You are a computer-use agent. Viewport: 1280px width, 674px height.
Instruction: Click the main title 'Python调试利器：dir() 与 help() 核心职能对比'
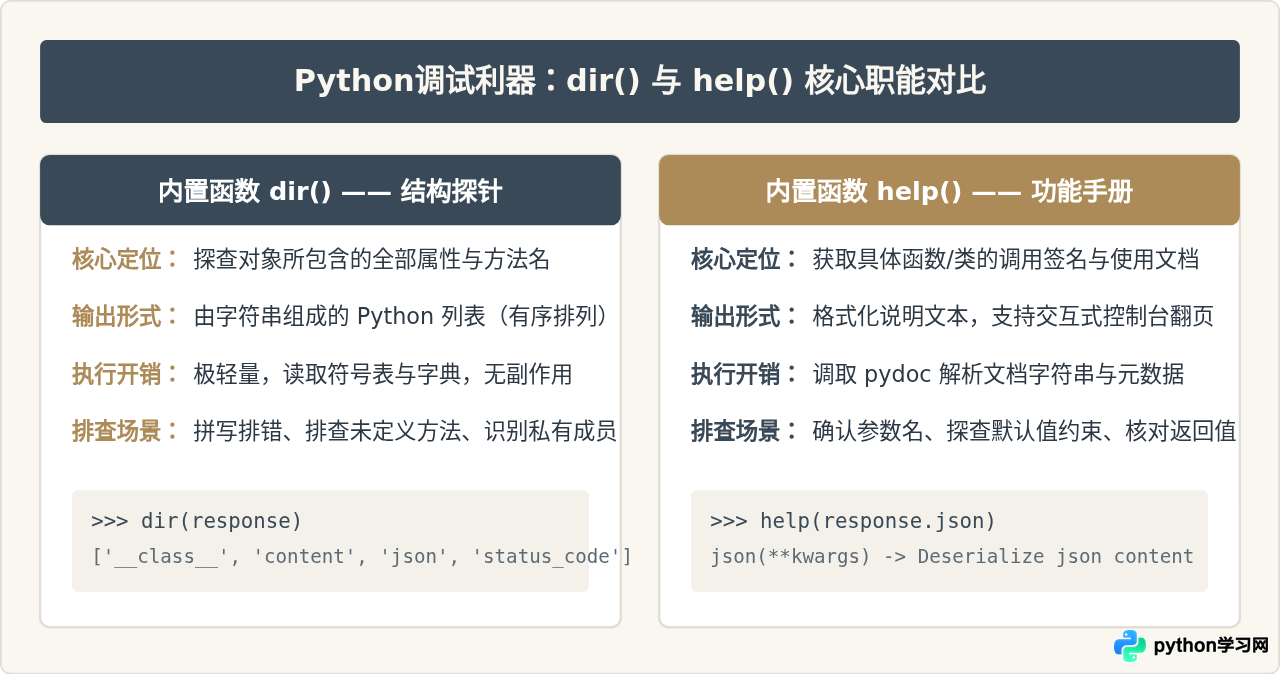[640, 81]
